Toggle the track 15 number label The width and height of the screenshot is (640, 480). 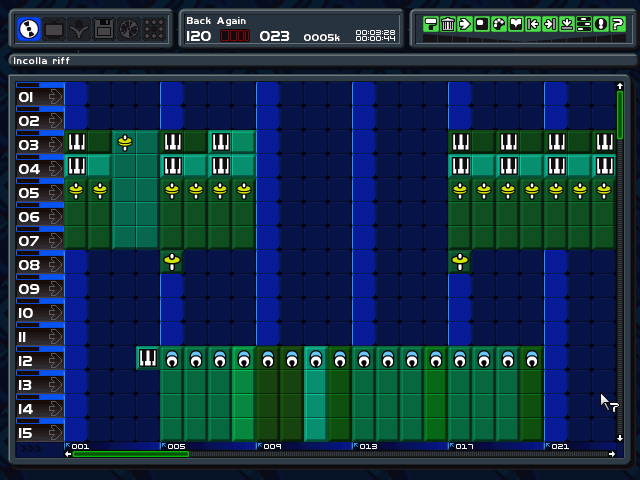(x=25, y=433)
